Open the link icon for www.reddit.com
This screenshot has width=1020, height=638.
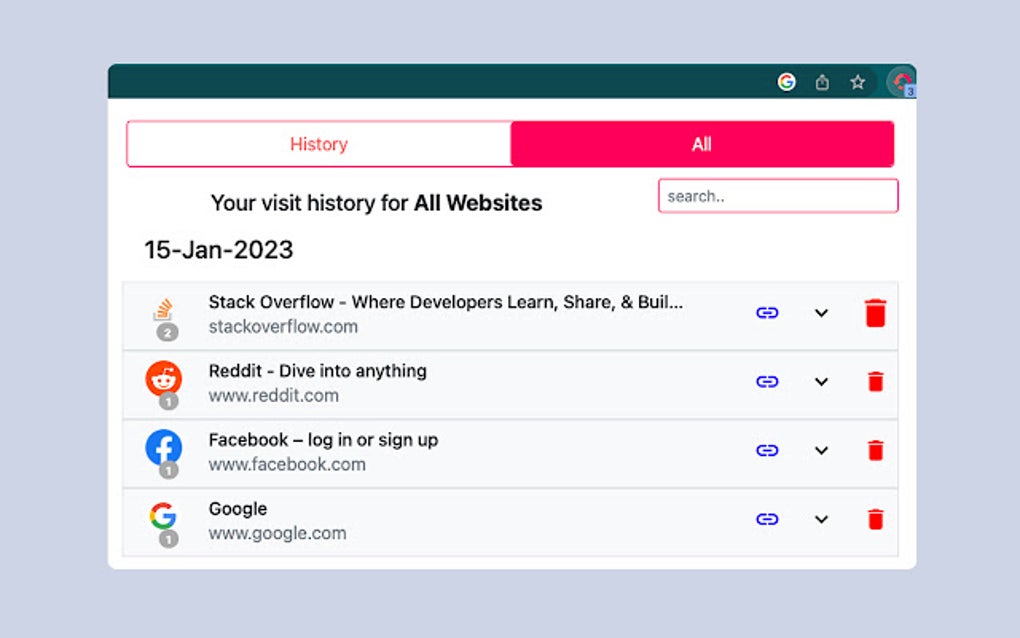click(767, 381)
